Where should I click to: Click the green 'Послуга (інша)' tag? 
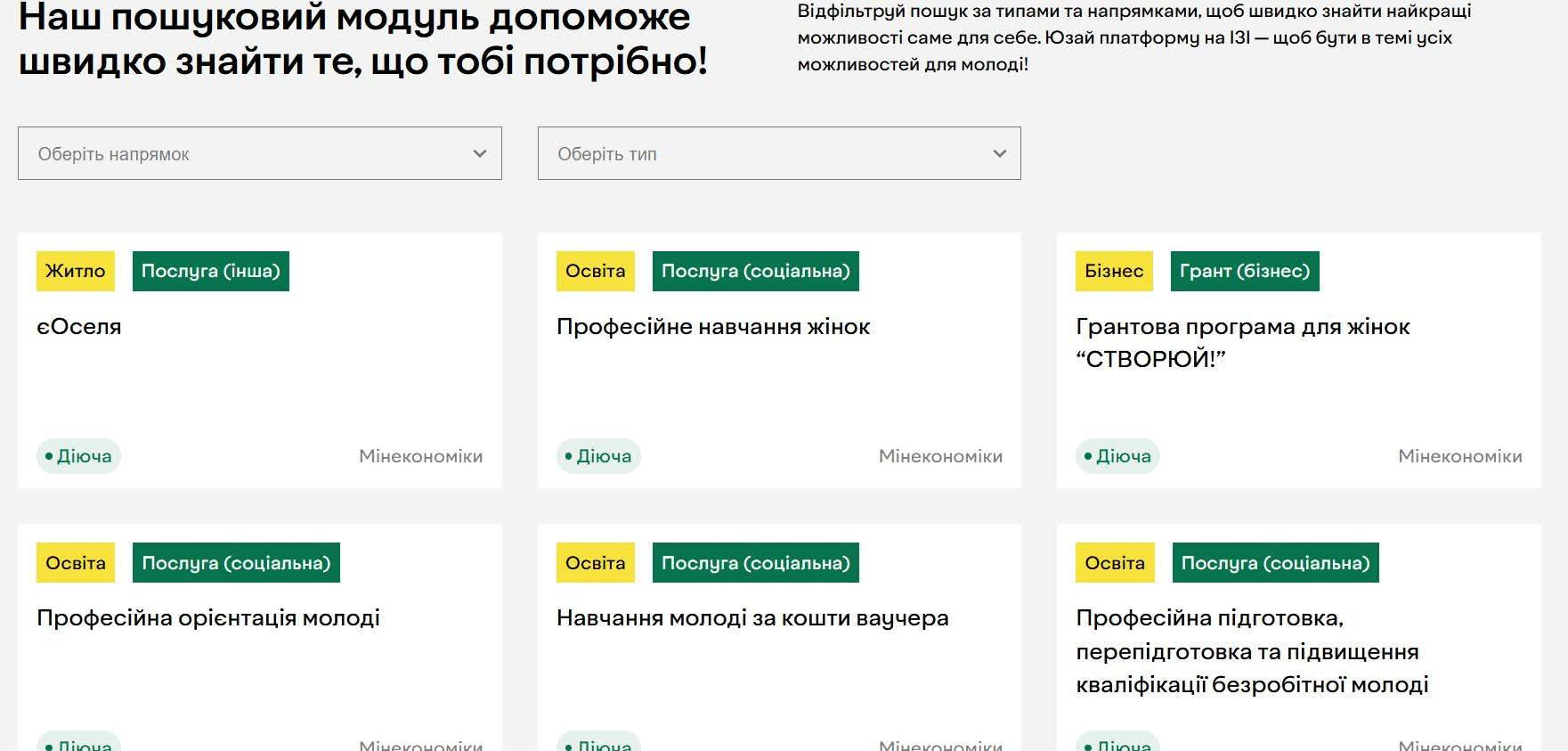[211, 271]
